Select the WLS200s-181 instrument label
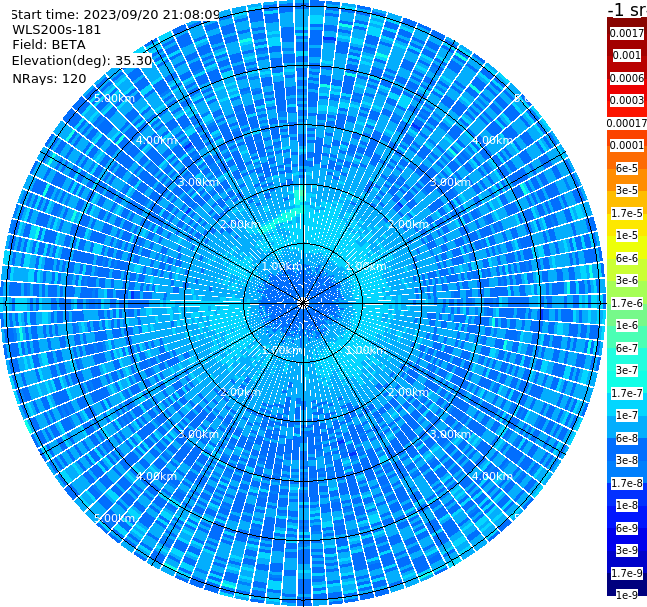 pos(57,30)
